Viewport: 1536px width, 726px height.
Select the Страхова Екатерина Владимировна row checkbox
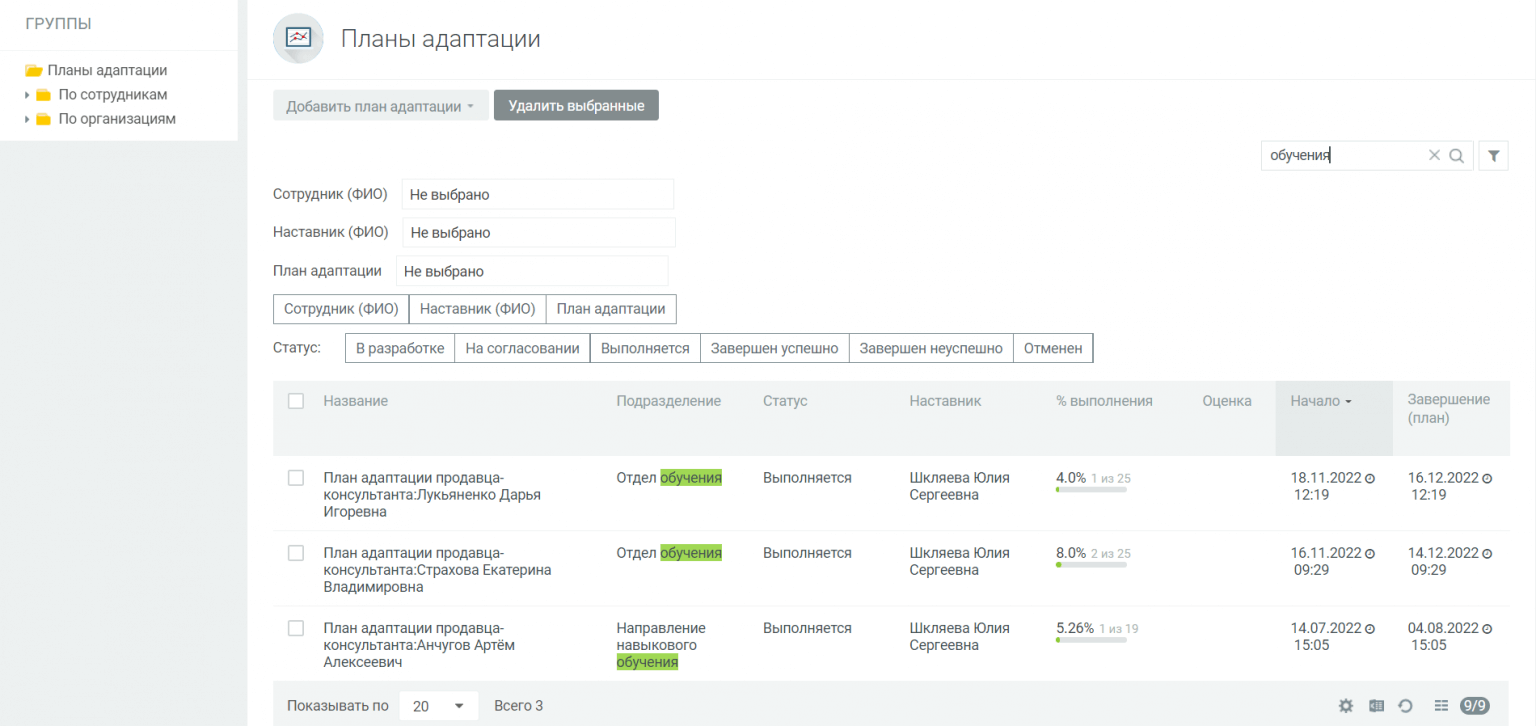(296, 553)
